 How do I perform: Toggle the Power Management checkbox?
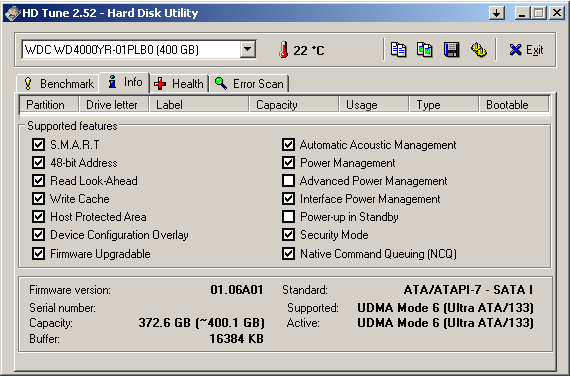click(288, 163)
